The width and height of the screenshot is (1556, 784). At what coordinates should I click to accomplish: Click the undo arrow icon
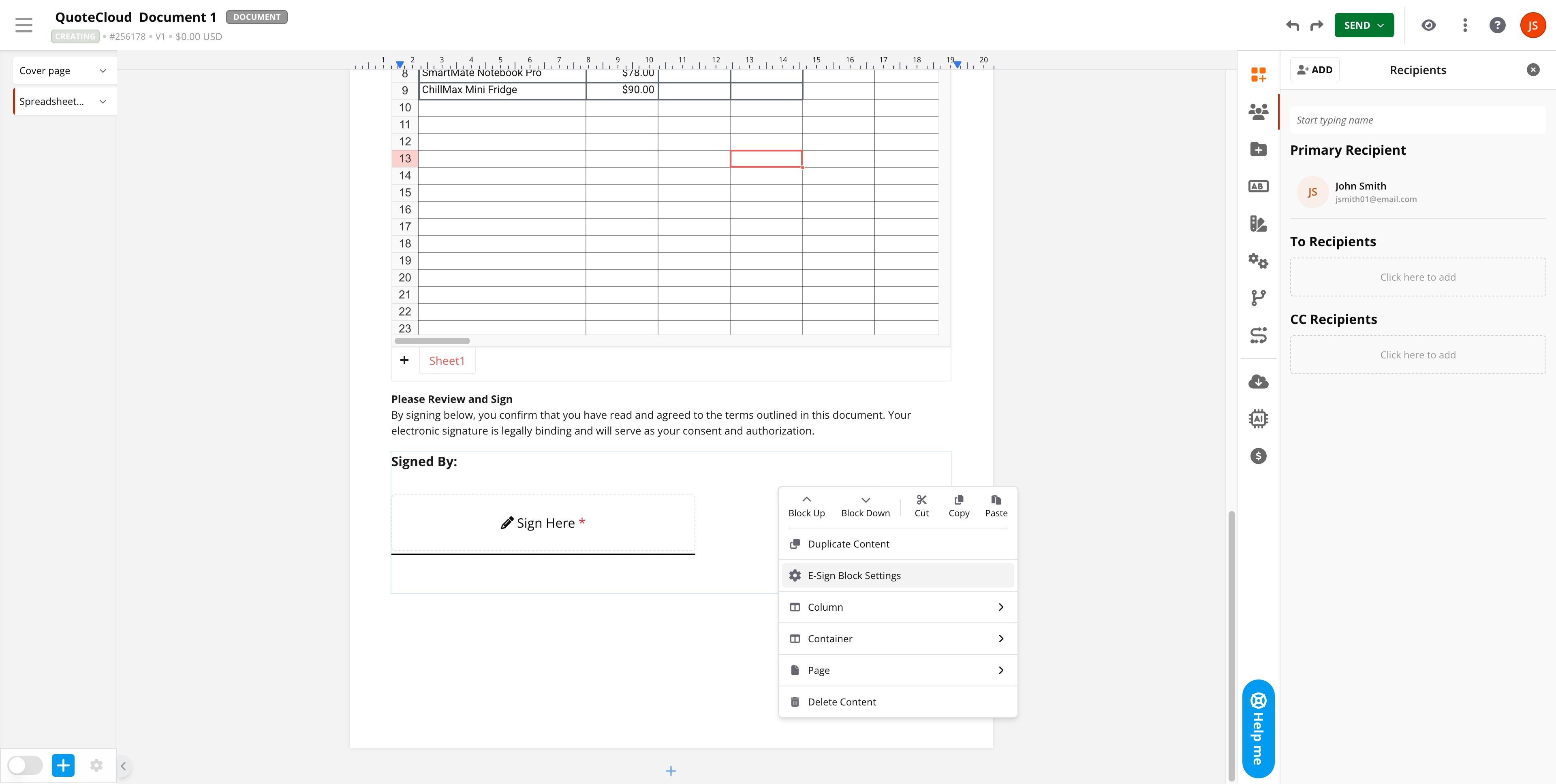pyautogui.click(x=1292, y=26)
